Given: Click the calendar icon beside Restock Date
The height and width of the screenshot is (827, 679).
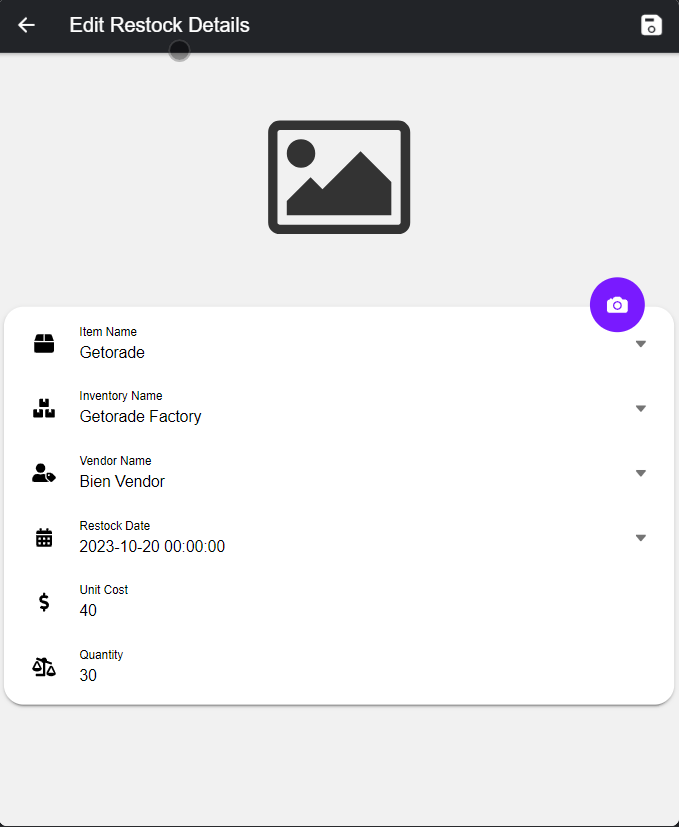Looking at the screenshot, I should [x=44, y=538].
